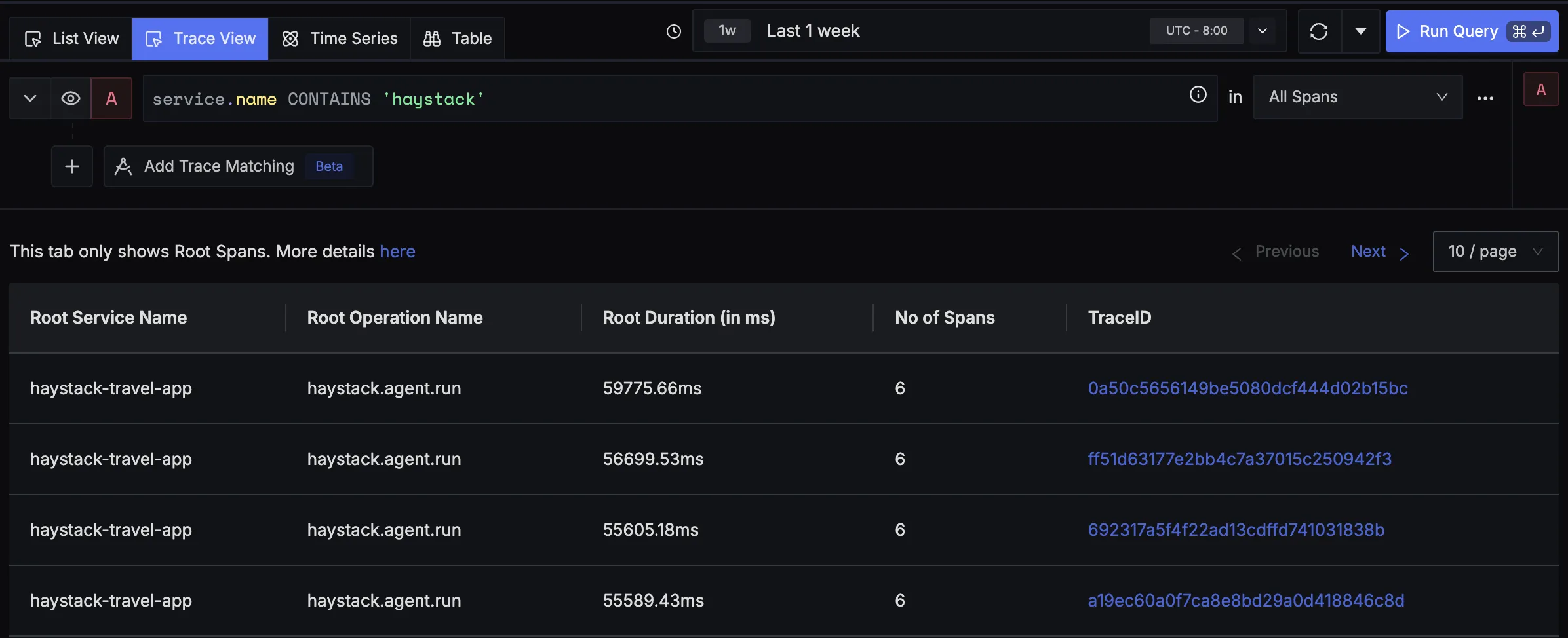1568x638 pixels.
Task: Click the info icon in query field
Action: point(1198,95)
